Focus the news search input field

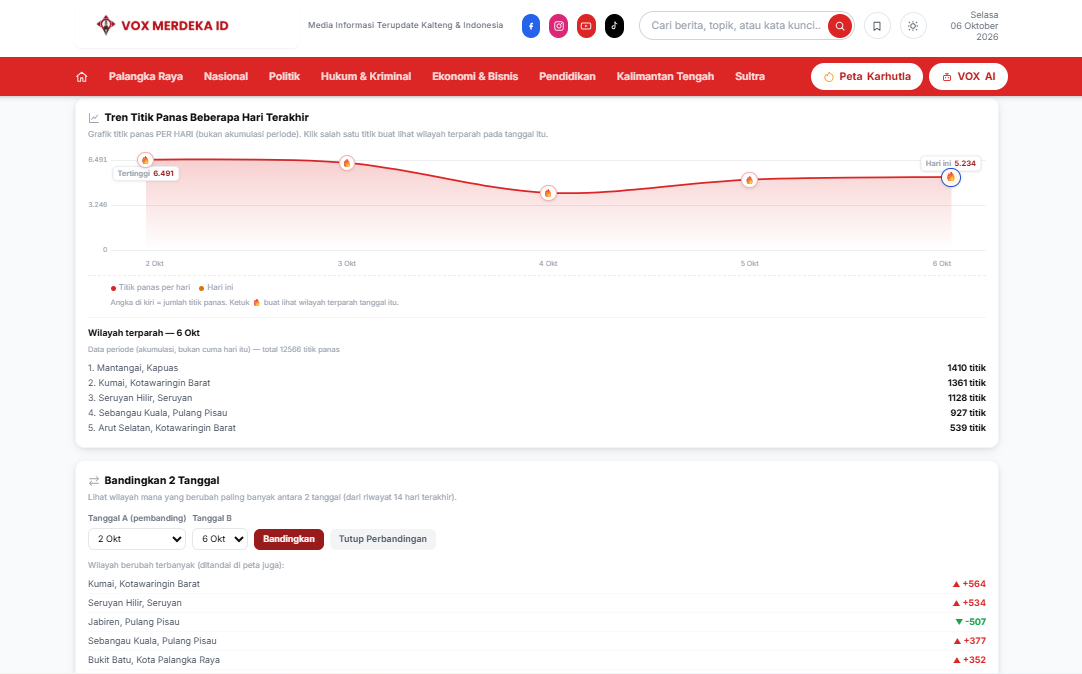click(736, 26)
